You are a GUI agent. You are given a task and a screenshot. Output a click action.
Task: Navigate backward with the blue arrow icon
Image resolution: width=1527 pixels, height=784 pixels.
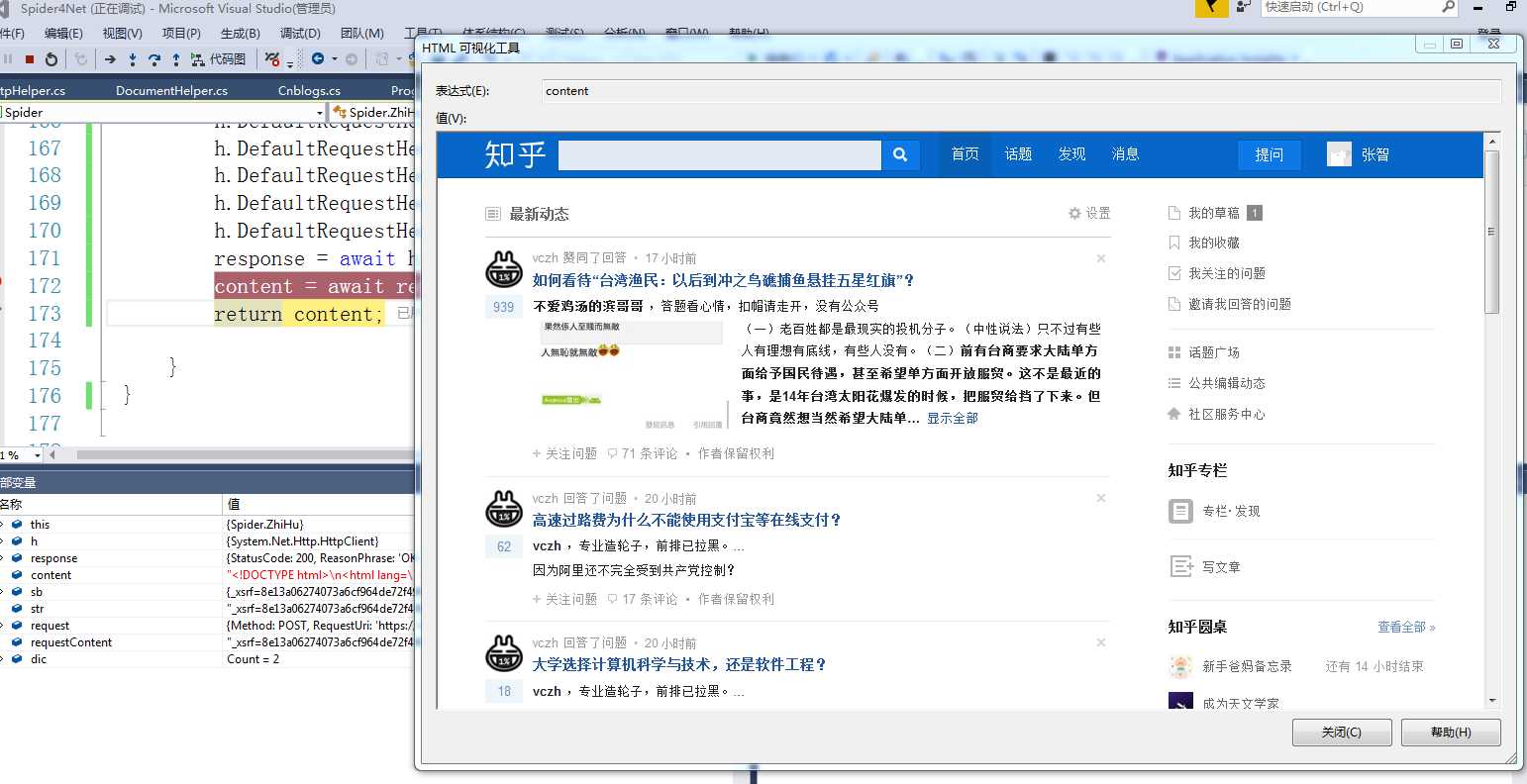tap(318, 59)
